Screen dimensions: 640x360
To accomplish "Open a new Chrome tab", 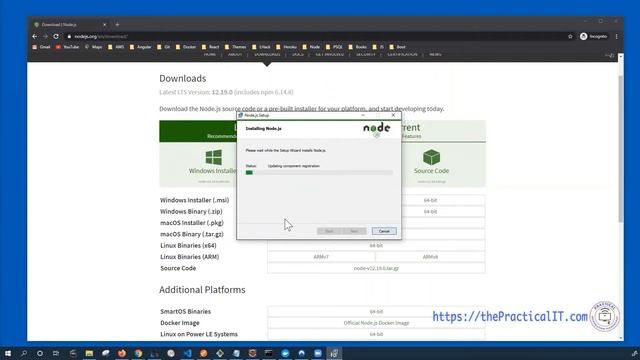I will point(117,24).
